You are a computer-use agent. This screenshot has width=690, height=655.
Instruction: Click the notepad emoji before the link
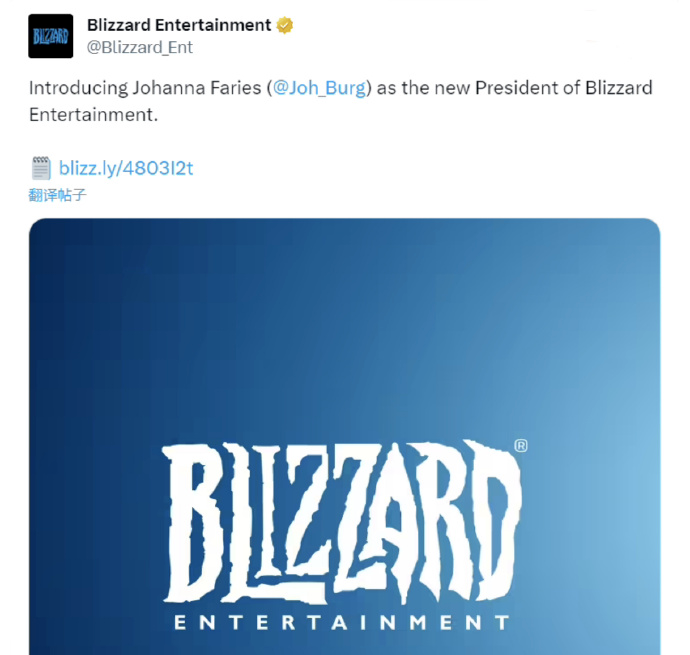click(x=41, y=168)
